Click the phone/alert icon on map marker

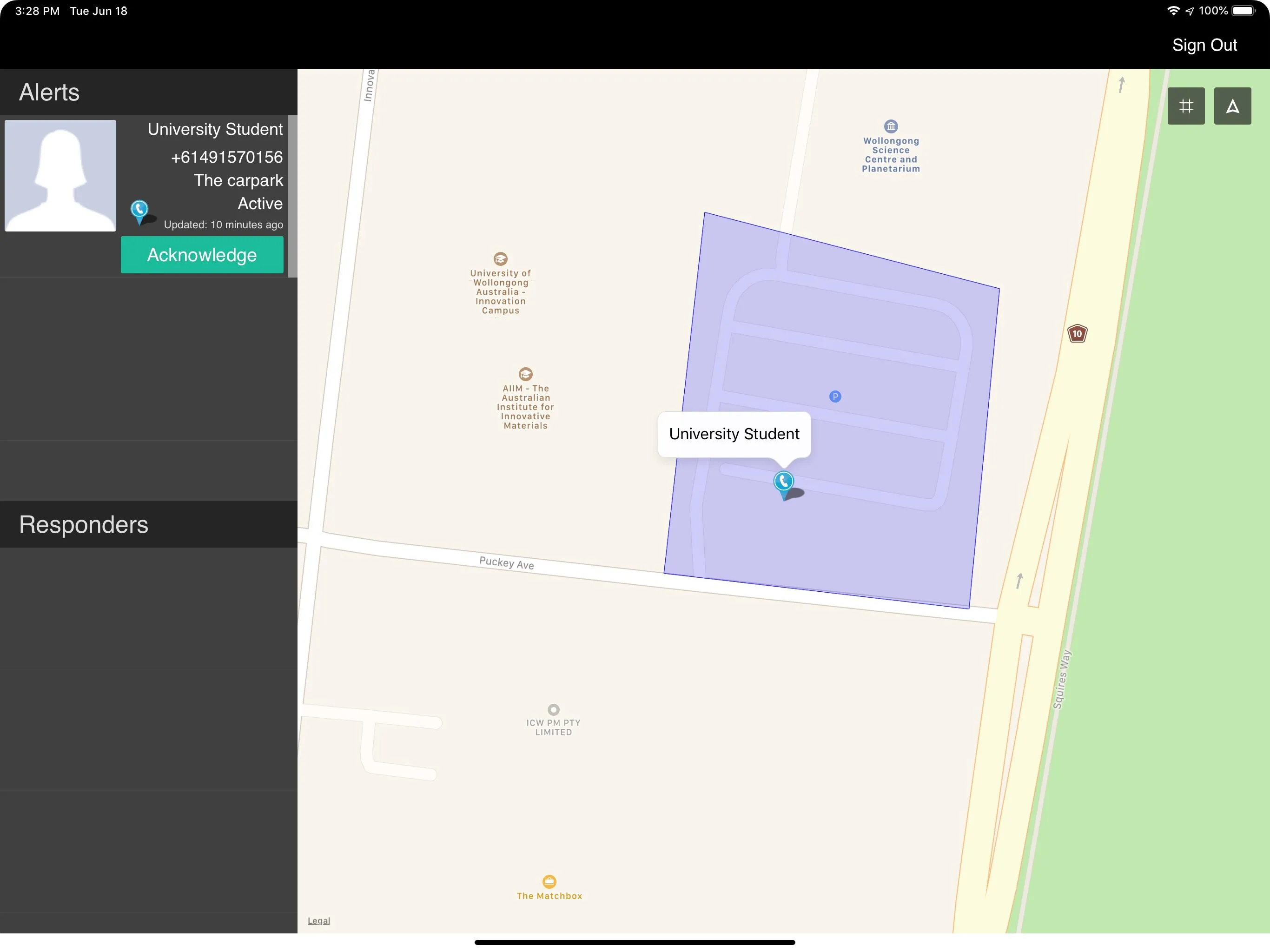[784, 481]
